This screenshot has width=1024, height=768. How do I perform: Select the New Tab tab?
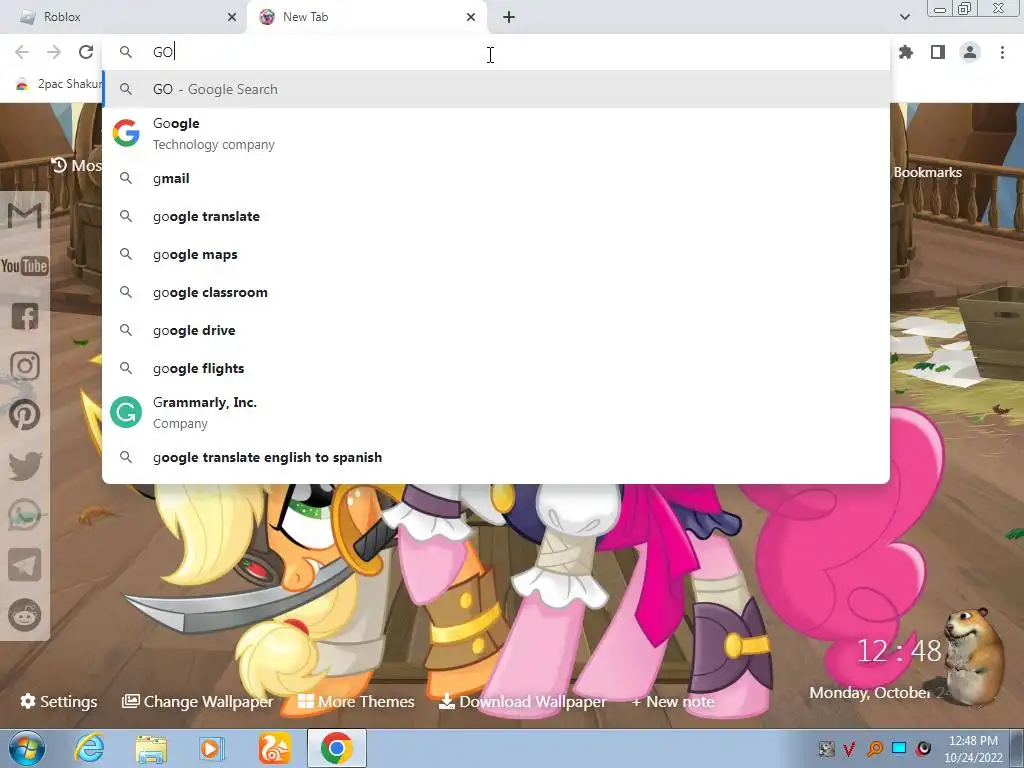click(x=366, y=17)
